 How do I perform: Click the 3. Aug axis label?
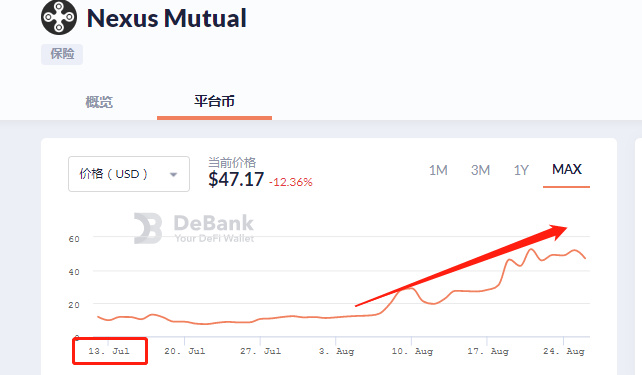(336, 351)
